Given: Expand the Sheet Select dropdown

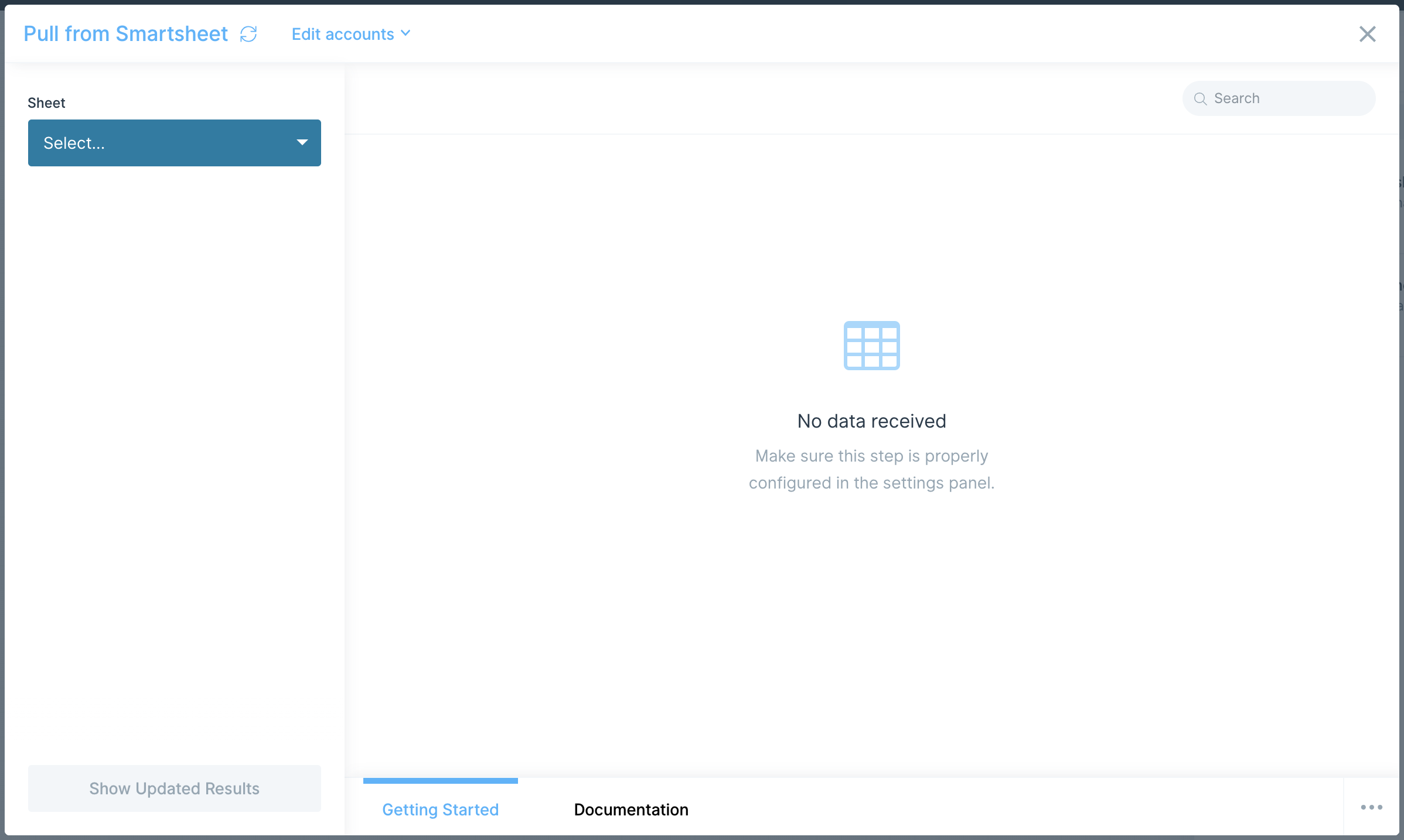Looking at the screenshot, I should click(175, 143).
